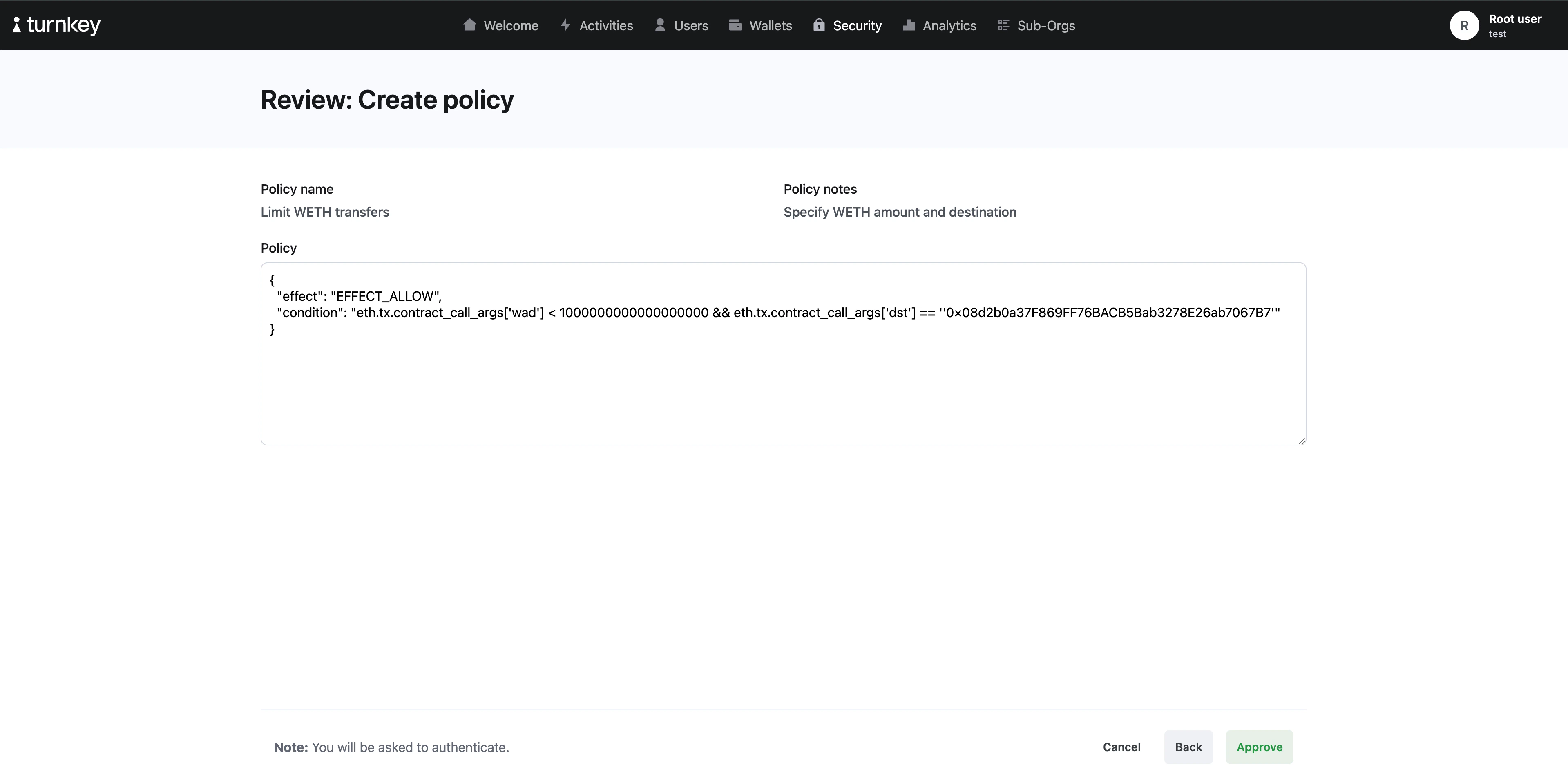Approve the Limit WETH transfers policy
Screen dimensions: 1568x783
(1259, 747)
